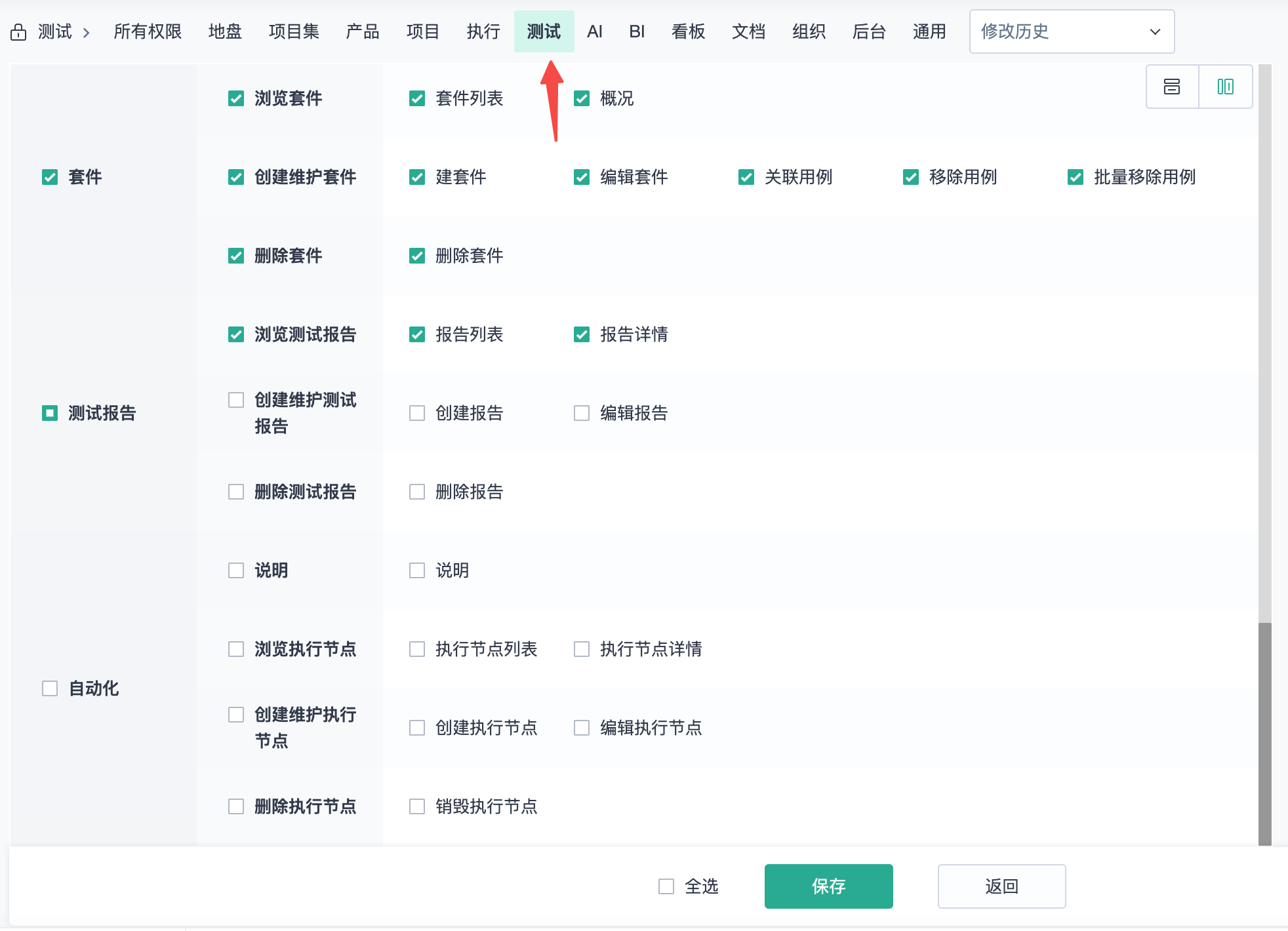
Task: Toggle the 全选 select-all checkbox
Action: click(666, 886)
